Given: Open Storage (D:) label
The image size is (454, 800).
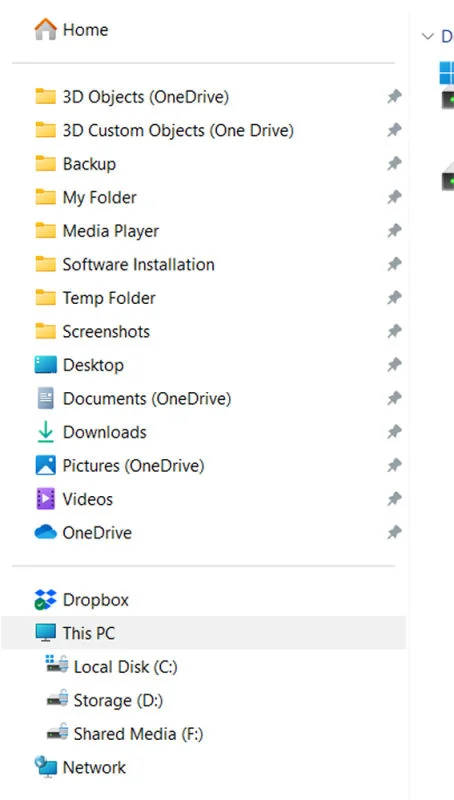Looking at the screenshot, I should click(x=118, y=701).
